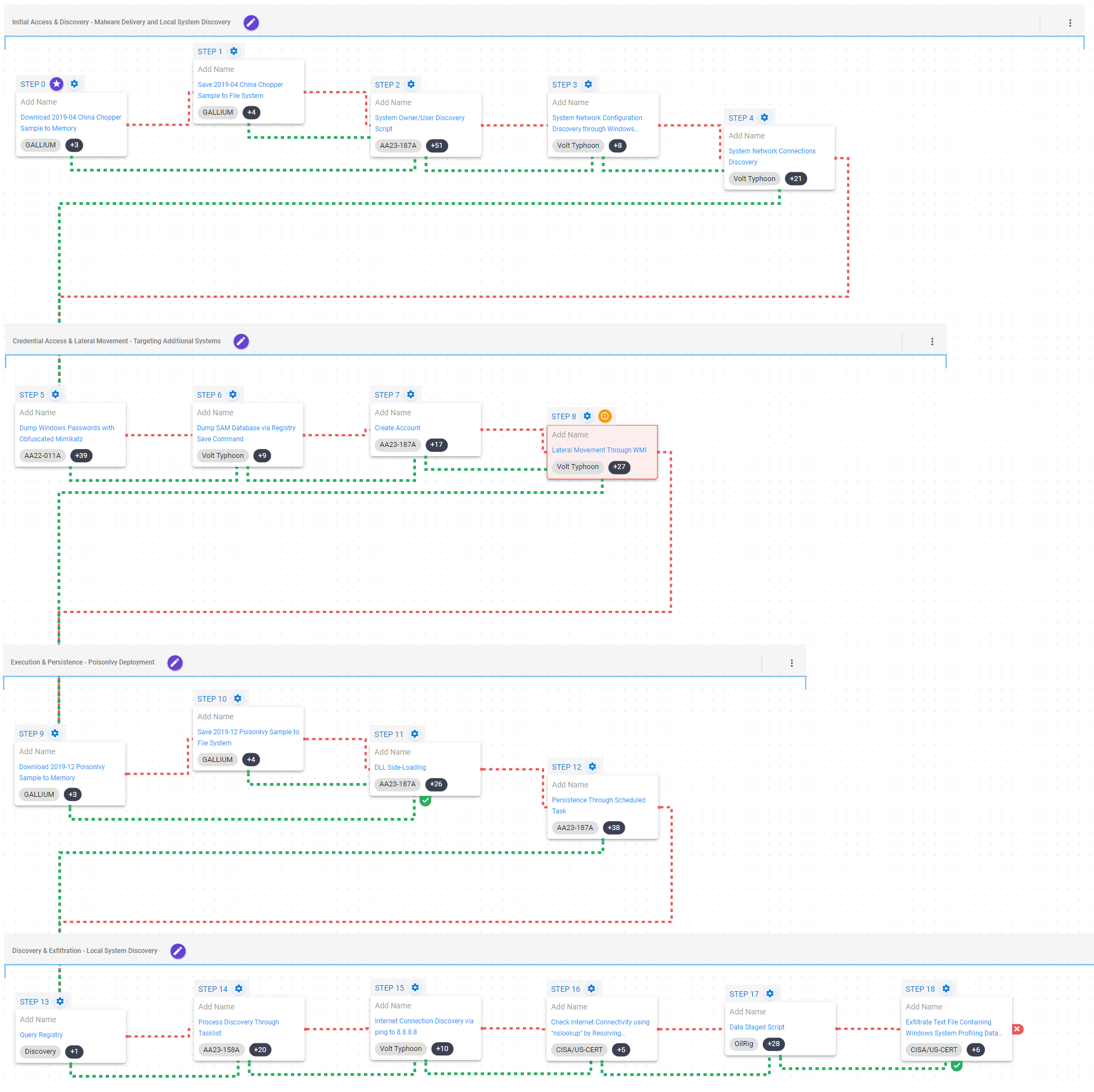
Task: Click green checkmark under STEP 18 card
Action: (957, 1066)
